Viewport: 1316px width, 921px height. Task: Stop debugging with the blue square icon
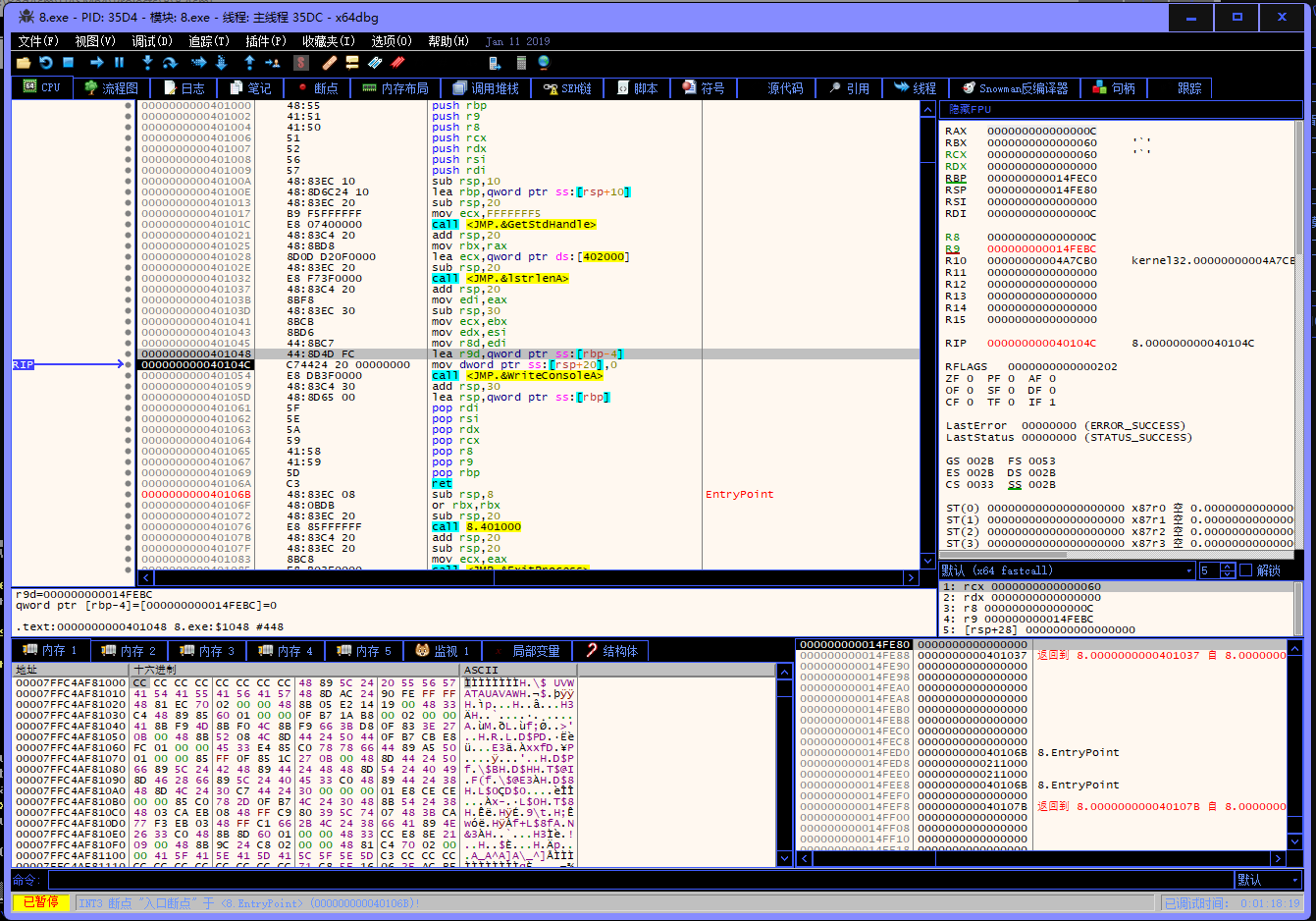coord(69,62)
